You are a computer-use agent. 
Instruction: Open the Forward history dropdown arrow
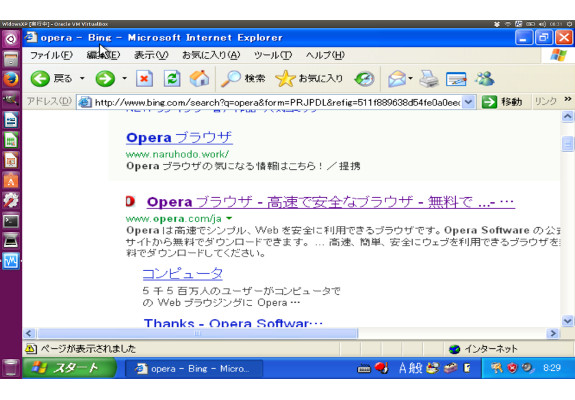coord(124,78)
